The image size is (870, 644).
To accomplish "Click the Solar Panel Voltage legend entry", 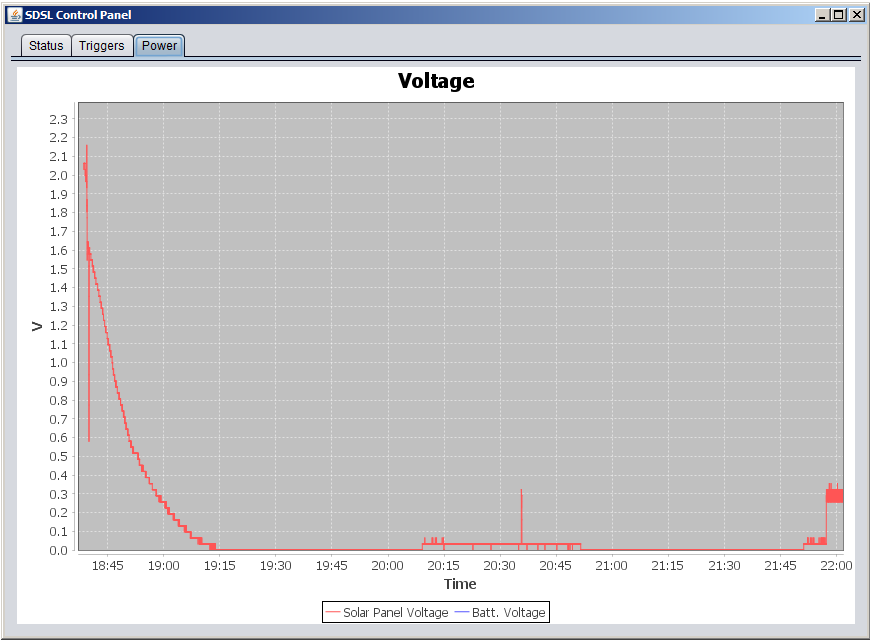I will pos(387,612).
